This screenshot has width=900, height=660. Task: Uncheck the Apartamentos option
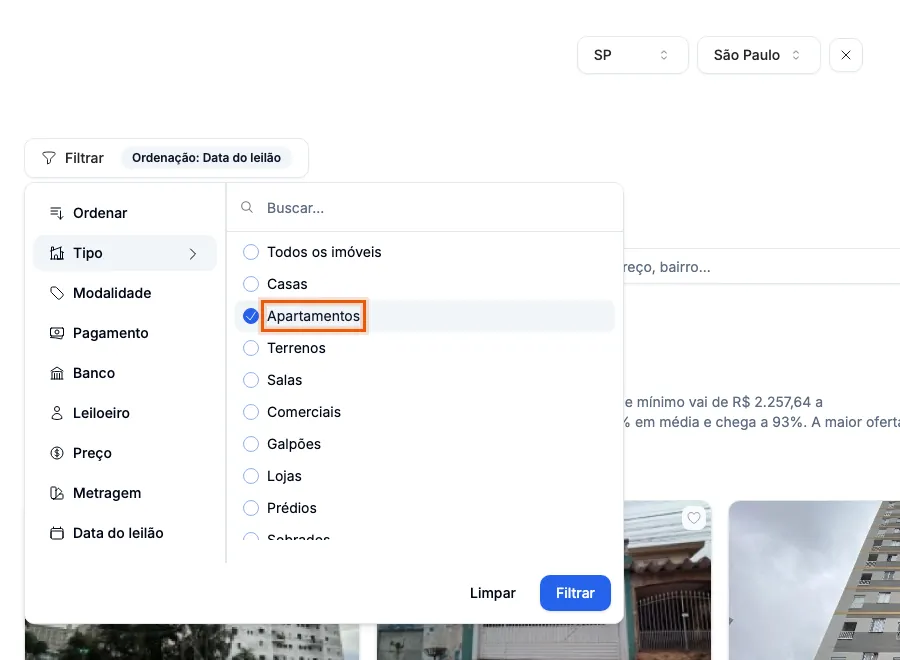click(251, 316)
